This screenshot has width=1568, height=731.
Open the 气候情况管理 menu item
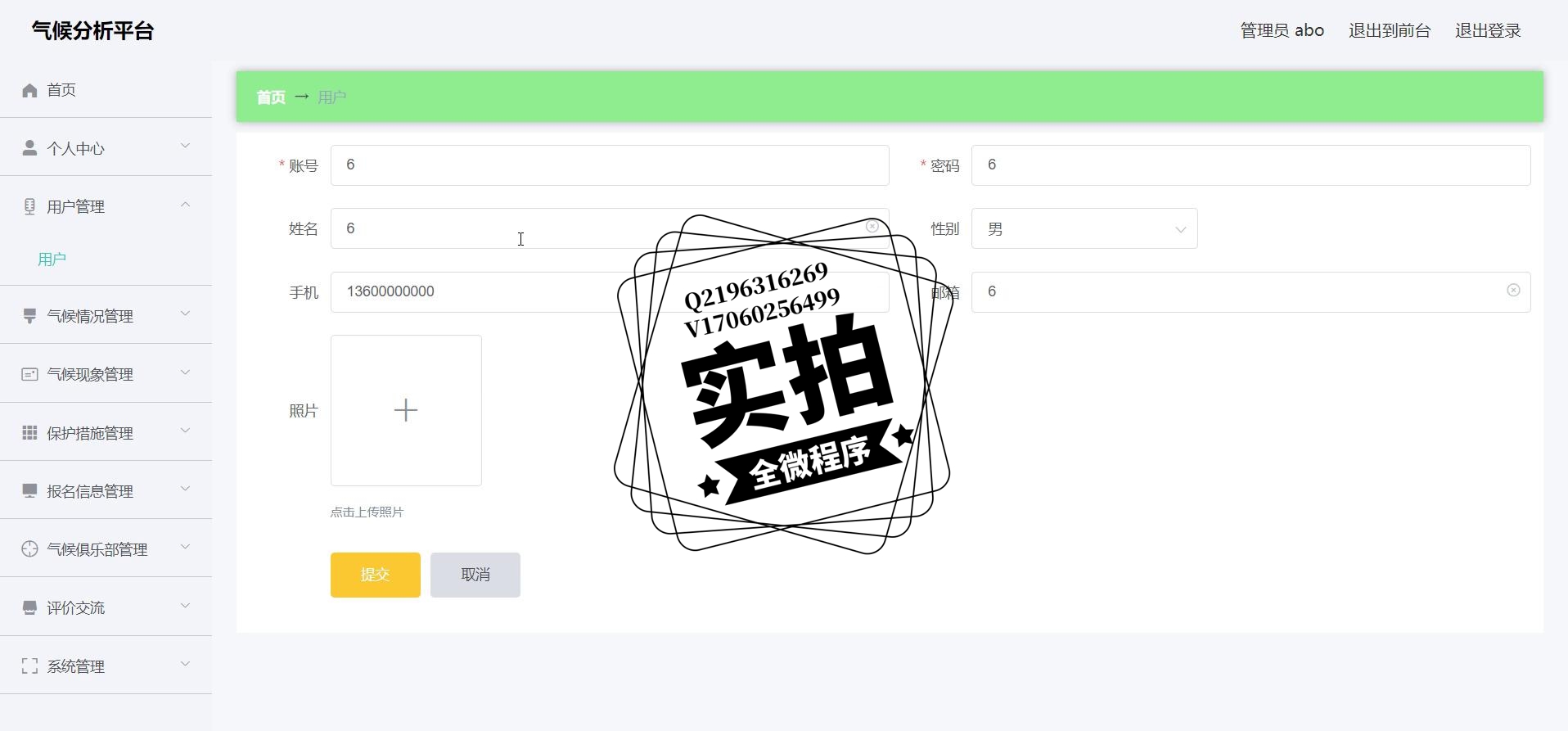point(106,316)
